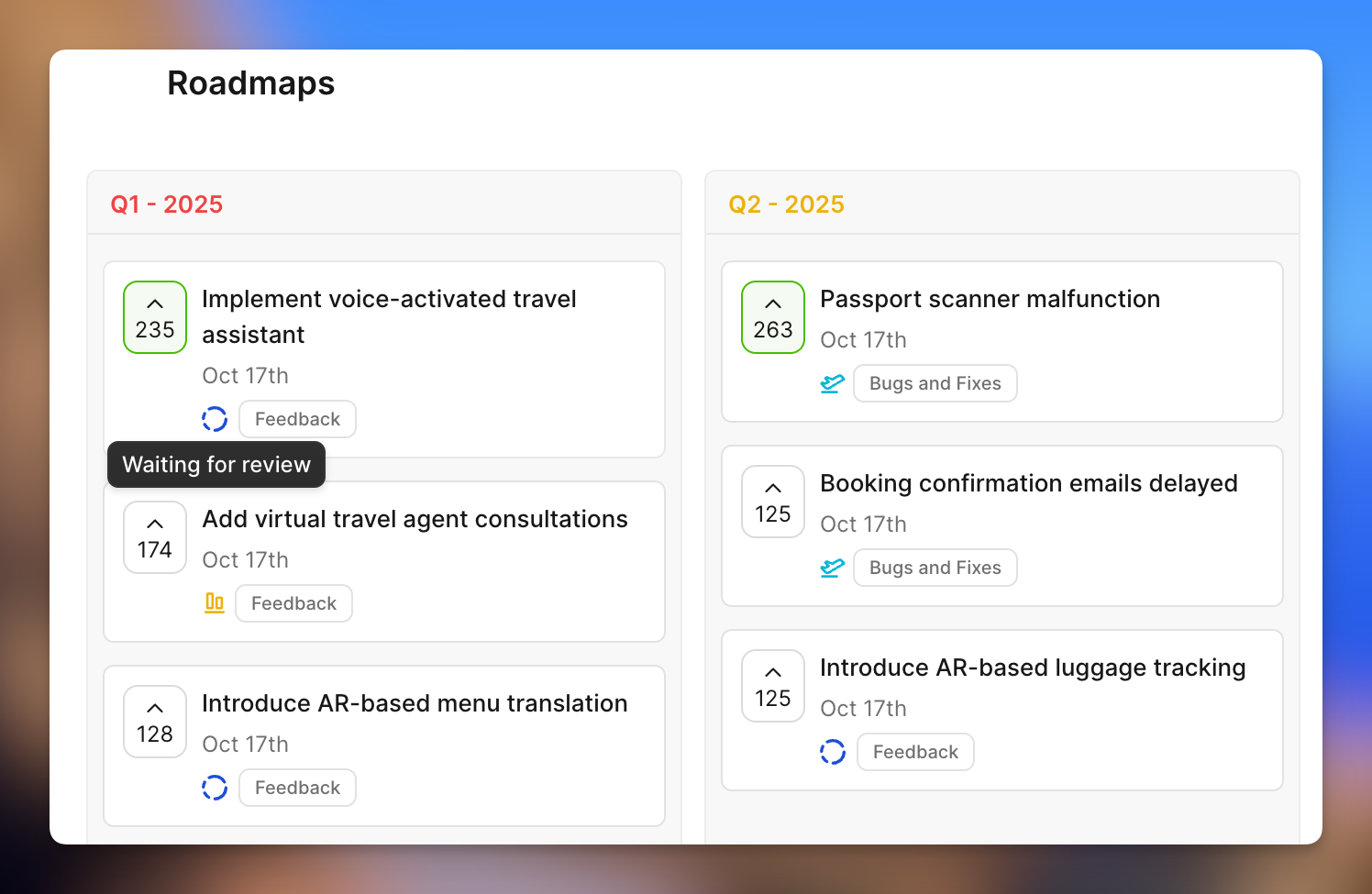Click yellow status icon on virtual travel agent

215,603
